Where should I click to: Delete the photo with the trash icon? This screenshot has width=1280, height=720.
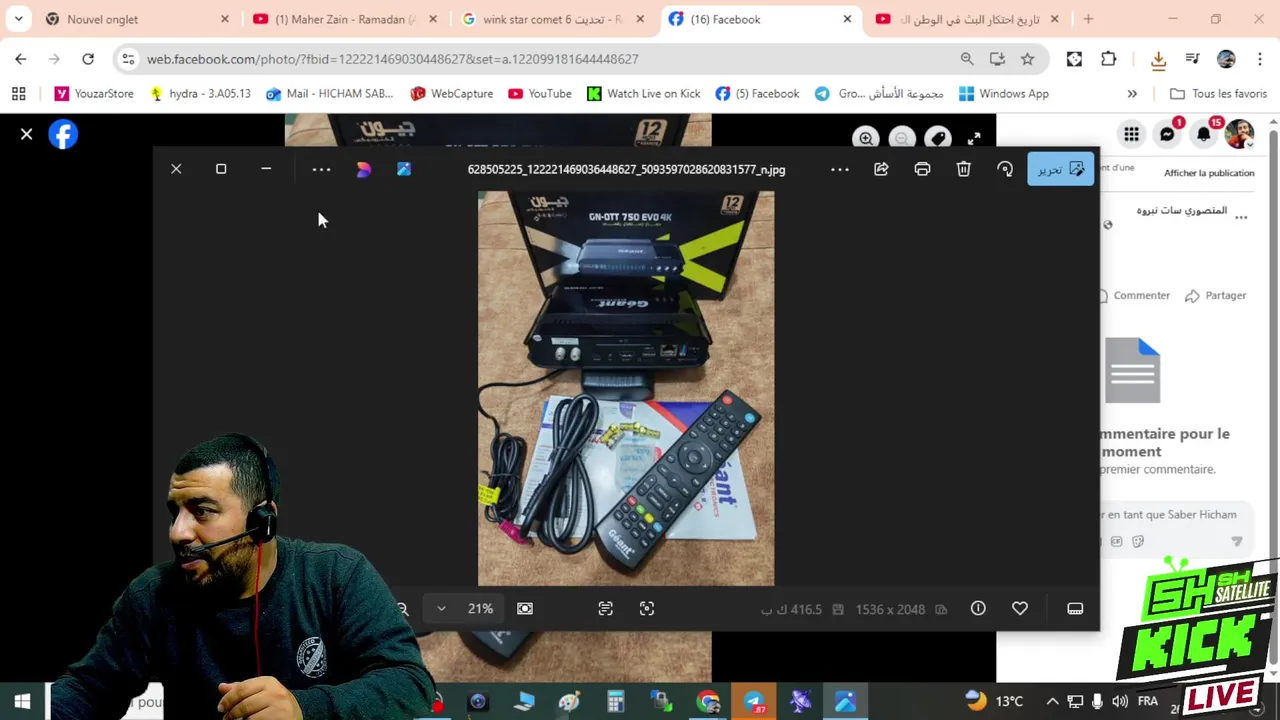coord(963,169)
